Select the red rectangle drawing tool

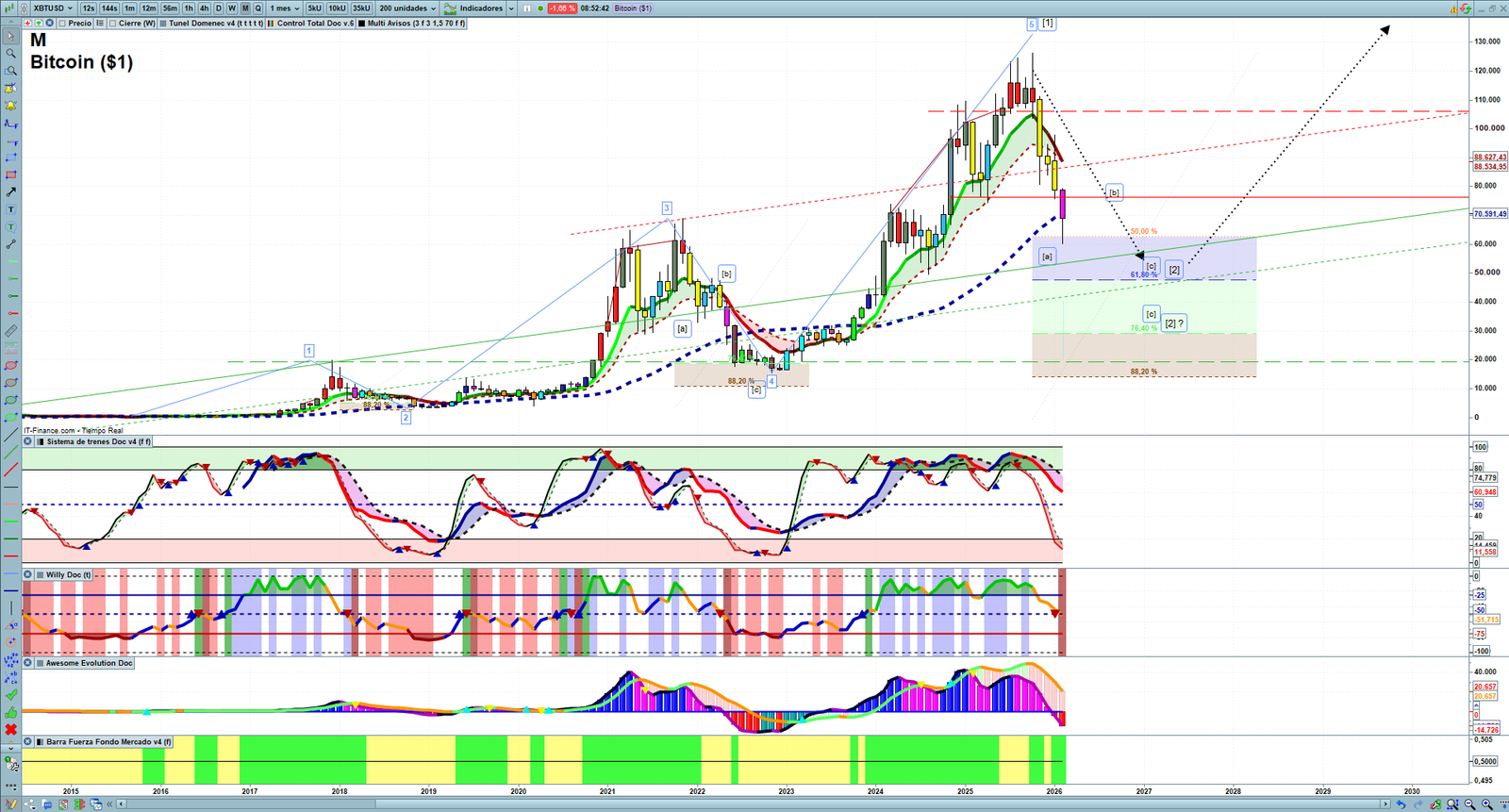click(x=10, y=174)
